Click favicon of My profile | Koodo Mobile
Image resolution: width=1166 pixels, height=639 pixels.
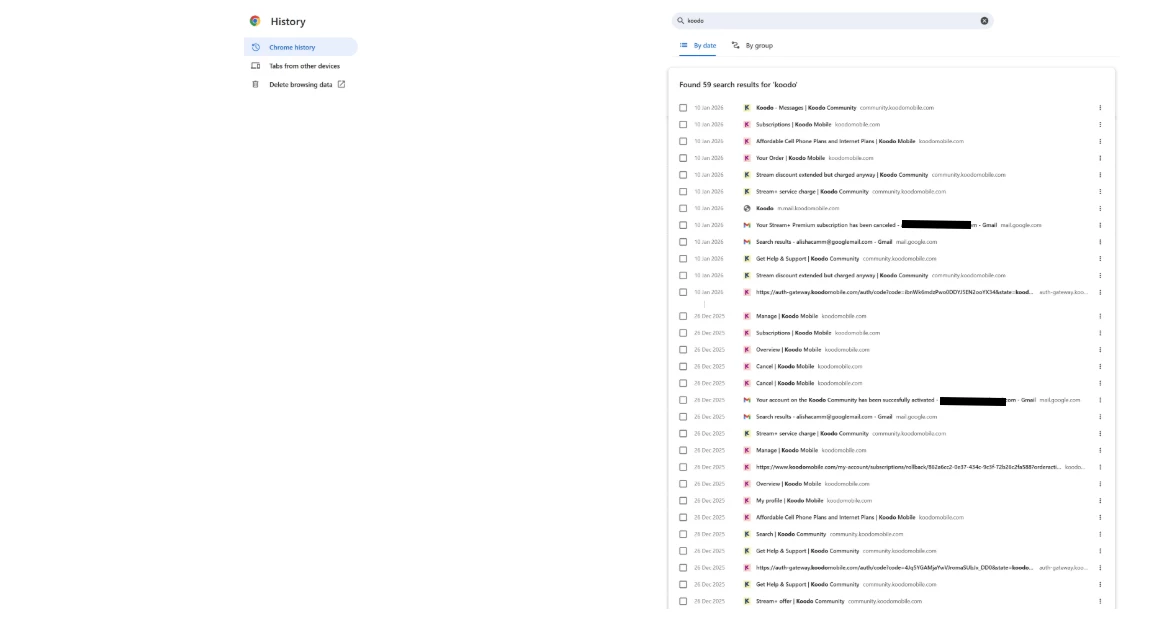(747, 501)
